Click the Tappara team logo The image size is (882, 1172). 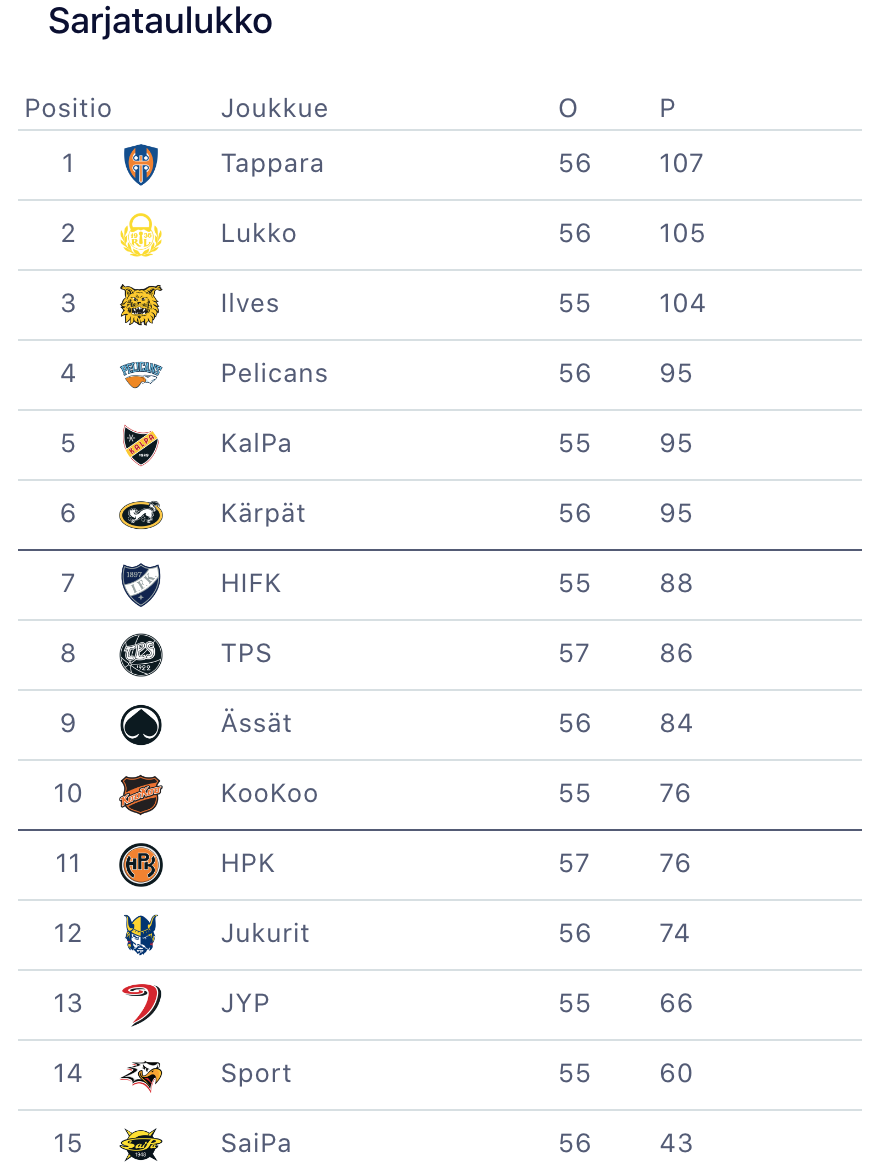click(140, 165)
